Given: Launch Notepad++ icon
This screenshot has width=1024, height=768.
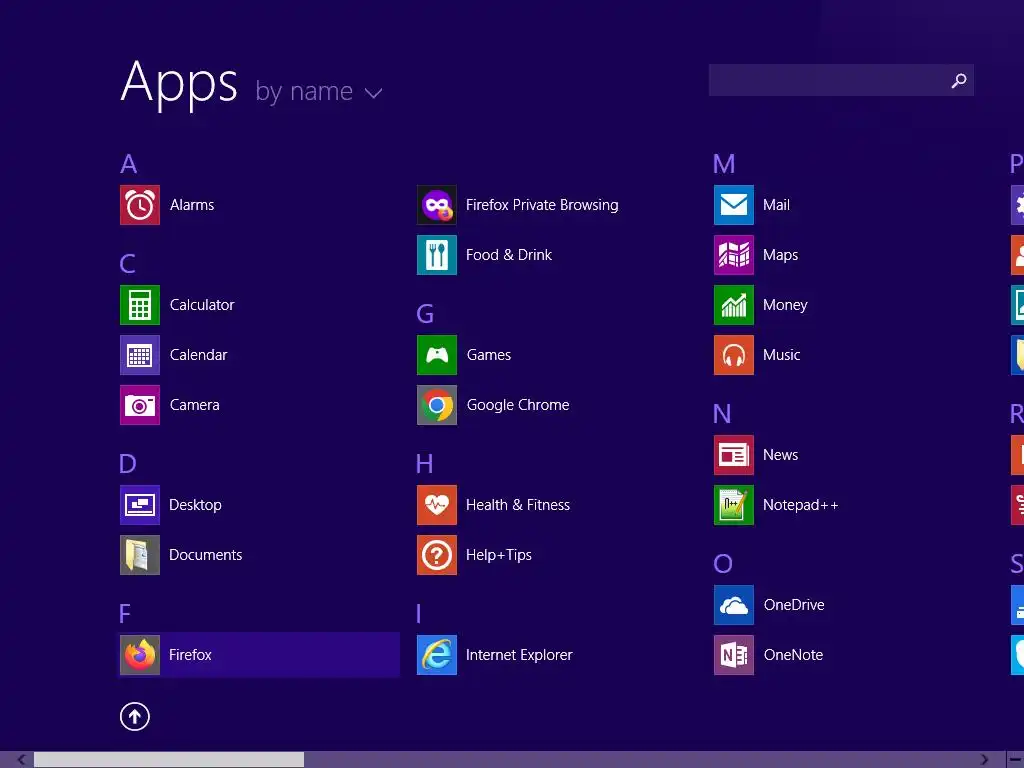Looking at the screenshot, I should [x=734, y=505].
